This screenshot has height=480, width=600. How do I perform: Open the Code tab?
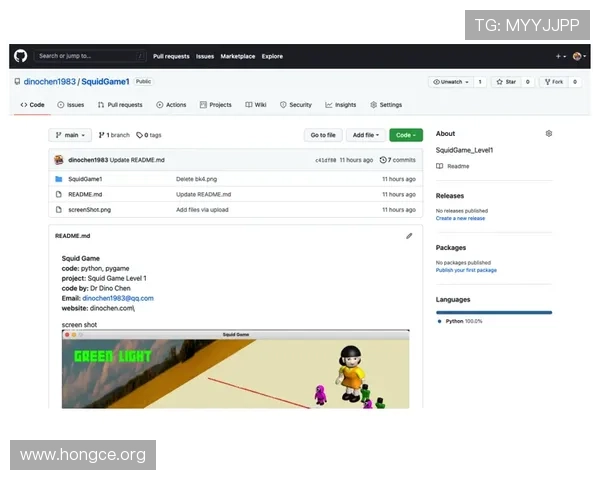(x=32, y=105)
